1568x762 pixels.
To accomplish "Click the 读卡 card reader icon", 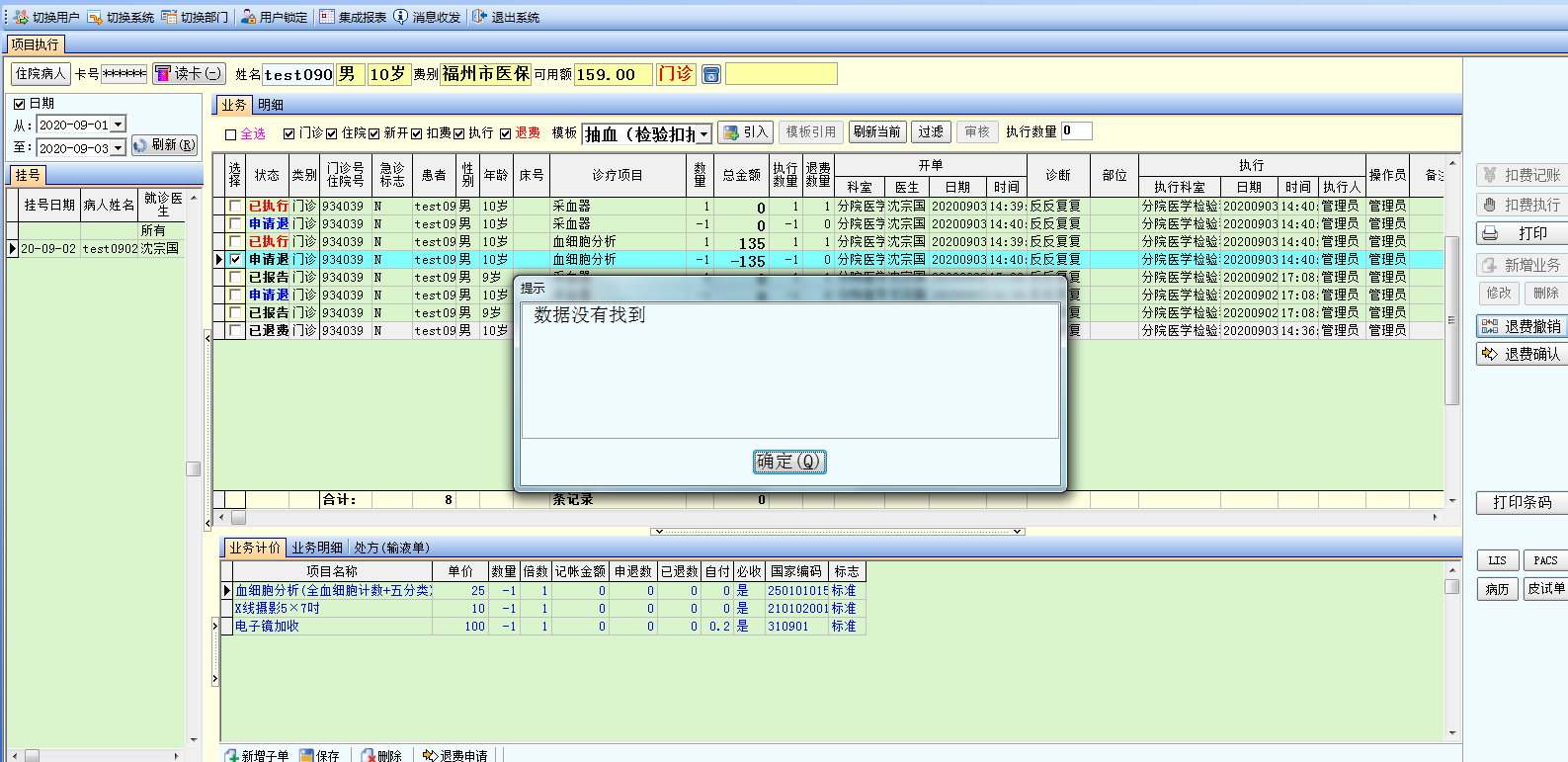I will coord(163,73).
